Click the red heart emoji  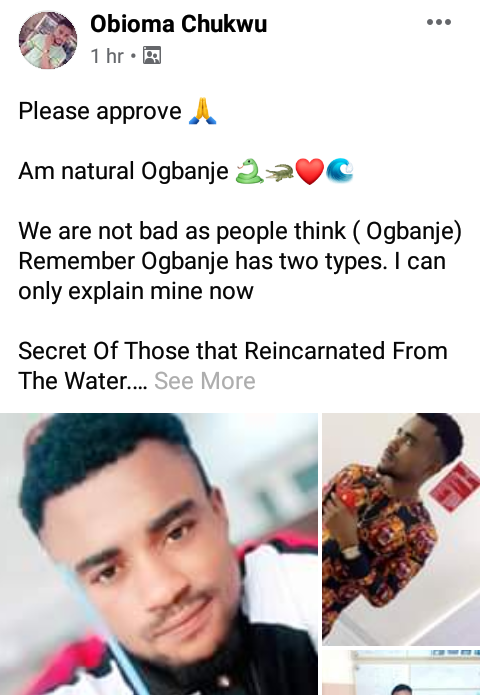point(310,172)
